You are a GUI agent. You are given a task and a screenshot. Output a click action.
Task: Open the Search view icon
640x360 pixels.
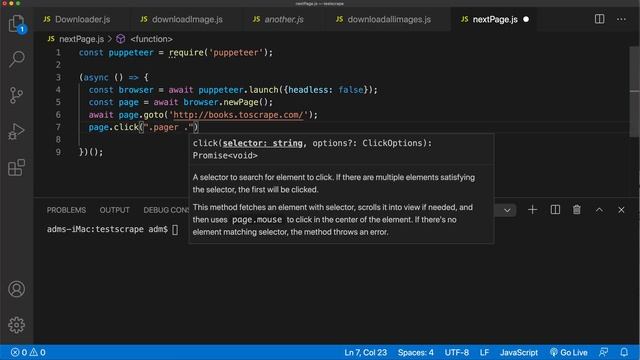16,59
